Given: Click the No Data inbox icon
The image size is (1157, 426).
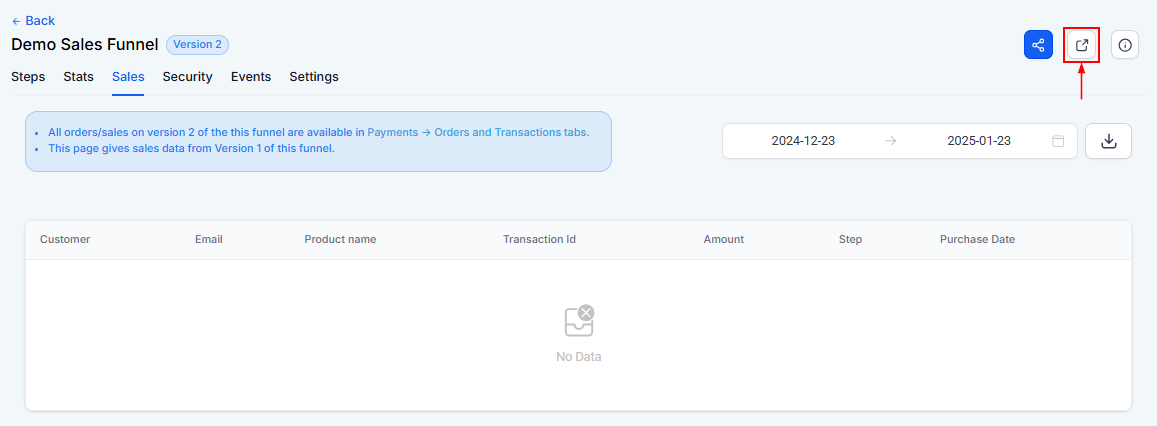Looking at the screenshot, I should click(x=578, y=322).
